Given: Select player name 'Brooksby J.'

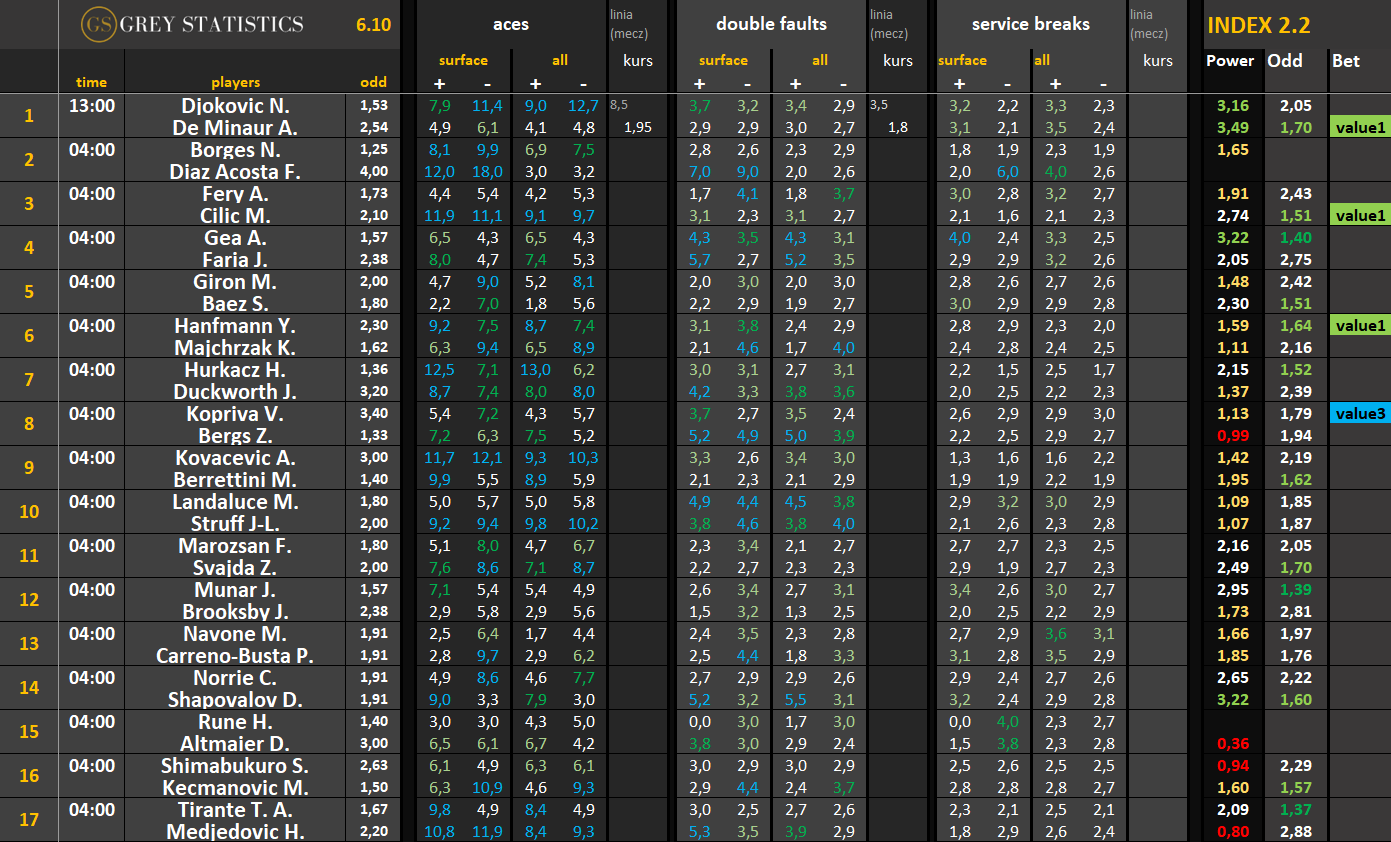Looking at the screenshot, I should (236, 612).
